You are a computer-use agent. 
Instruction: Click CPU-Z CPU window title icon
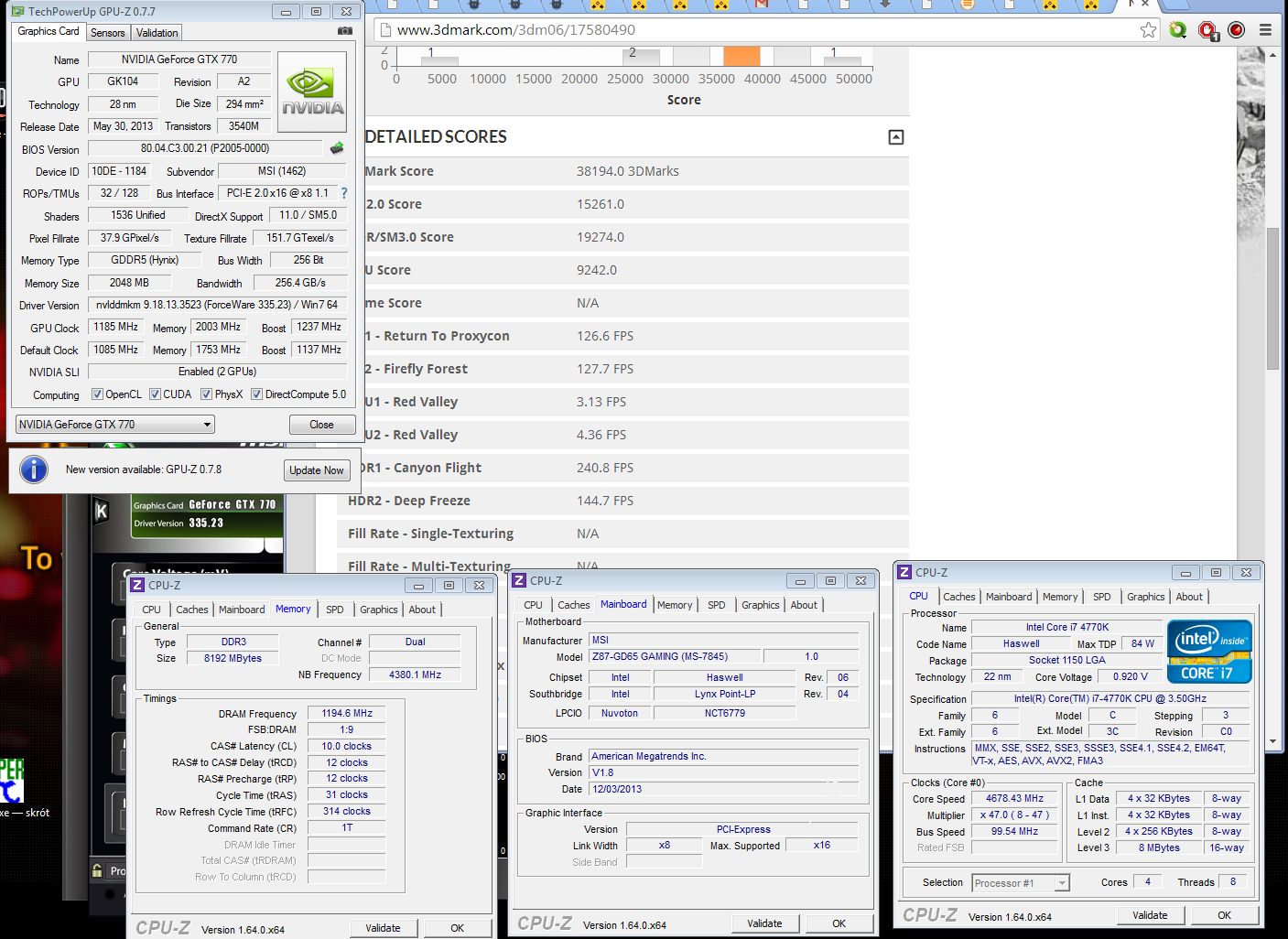coord(904,572)
